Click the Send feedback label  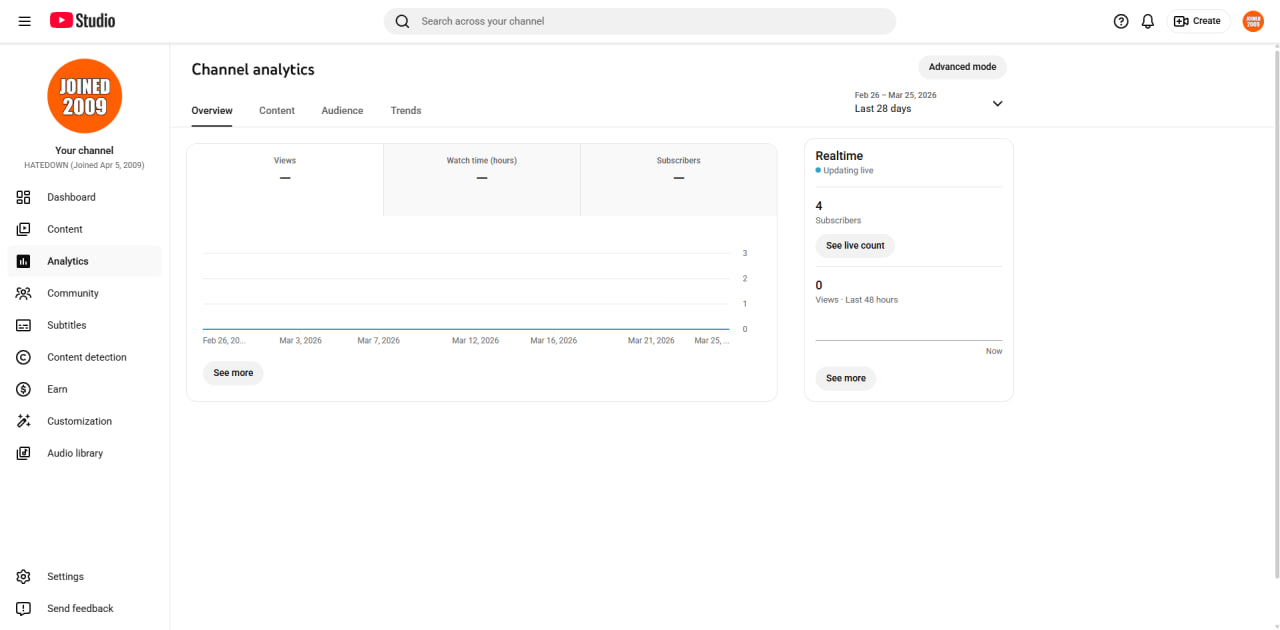coord(80,608)
